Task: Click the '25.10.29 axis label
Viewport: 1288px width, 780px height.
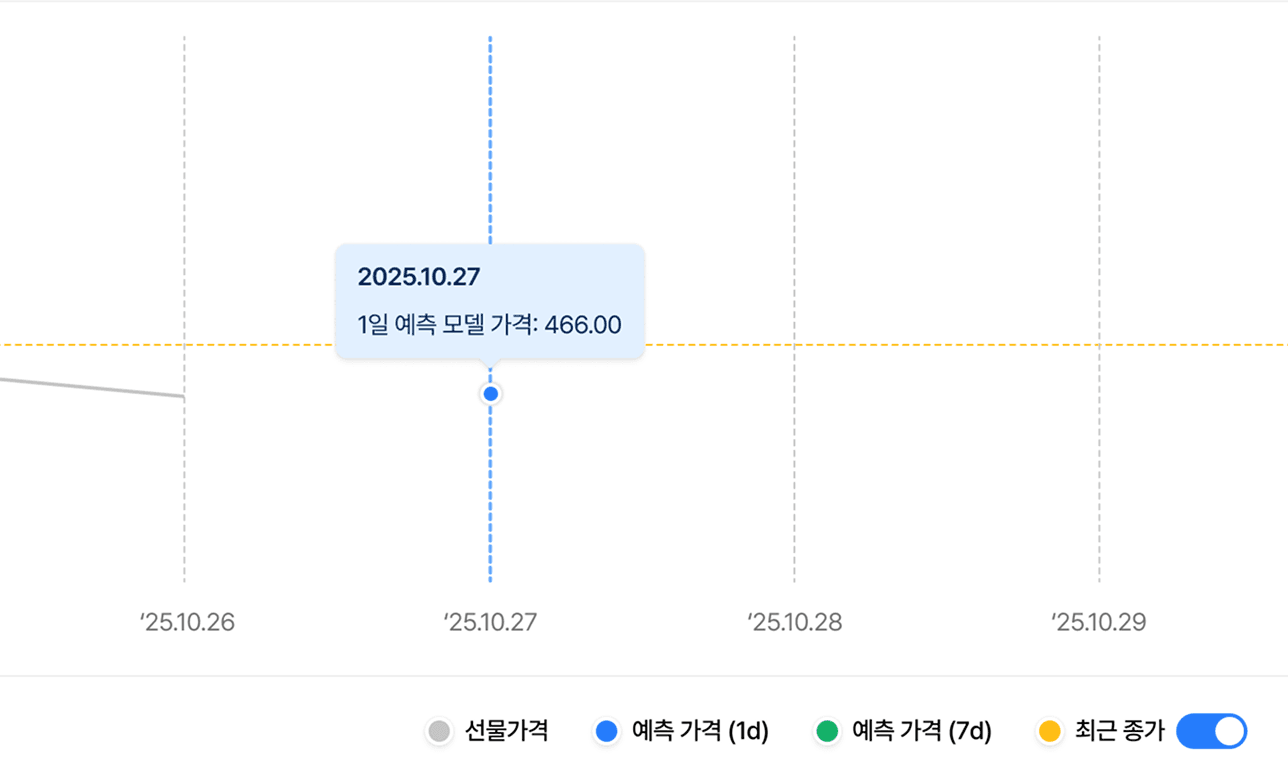Action: coord(1097,622)
